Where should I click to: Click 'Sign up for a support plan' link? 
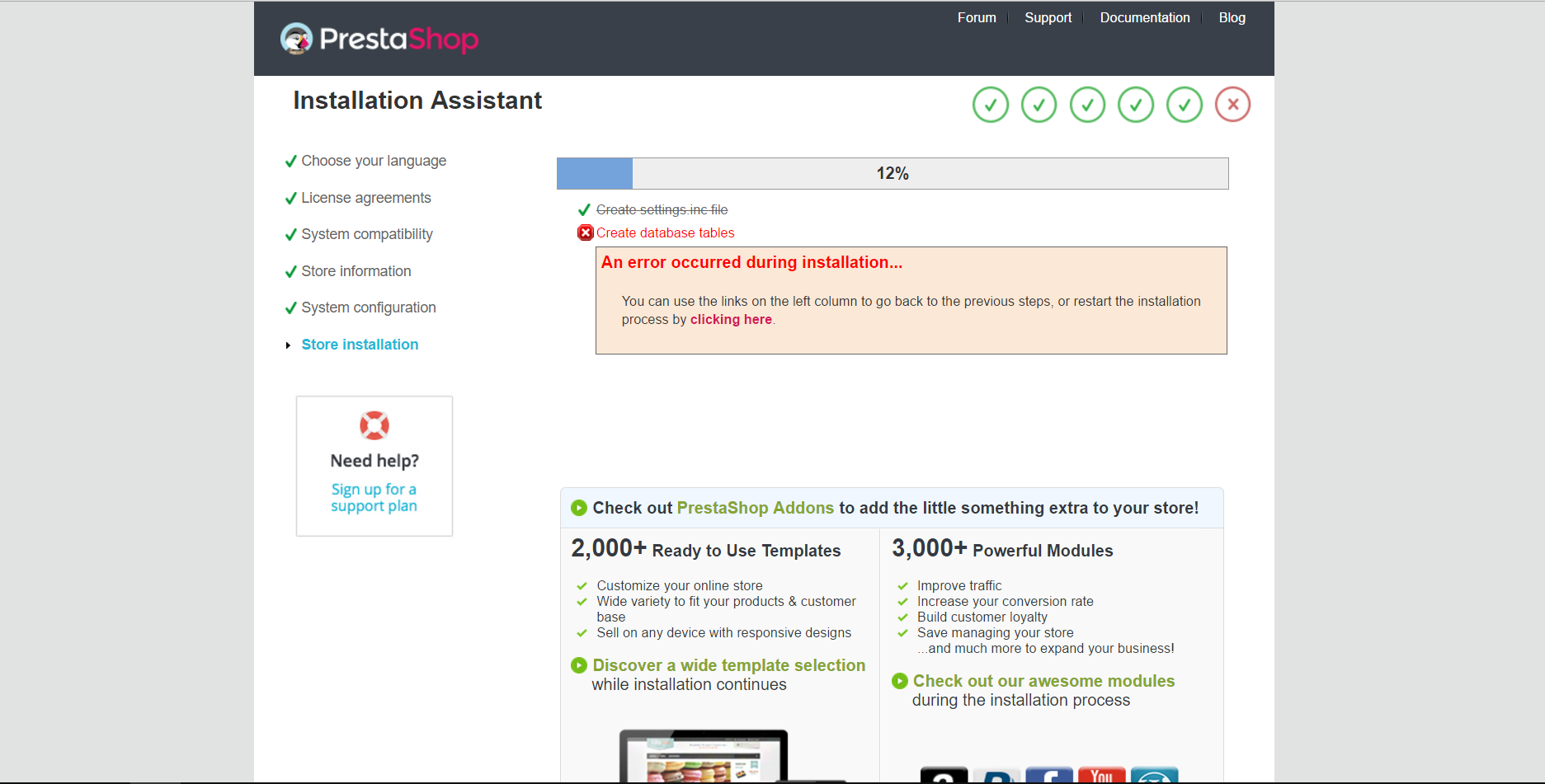pos(374,498)
